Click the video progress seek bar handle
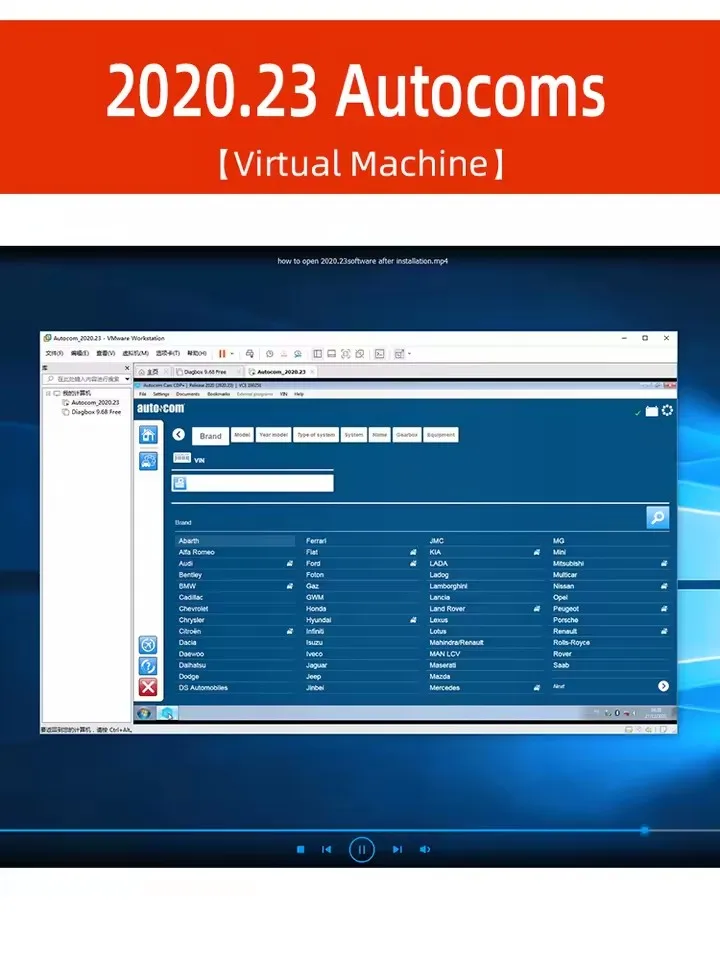720x960 pixels. tap(644, 830)
